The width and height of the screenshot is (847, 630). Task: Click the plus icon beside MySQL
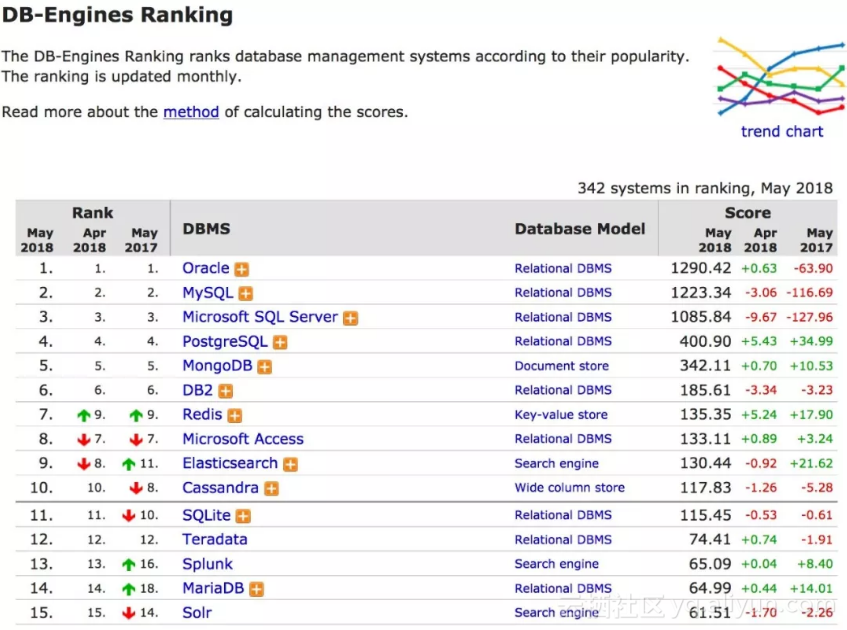(x=246, y=293)
